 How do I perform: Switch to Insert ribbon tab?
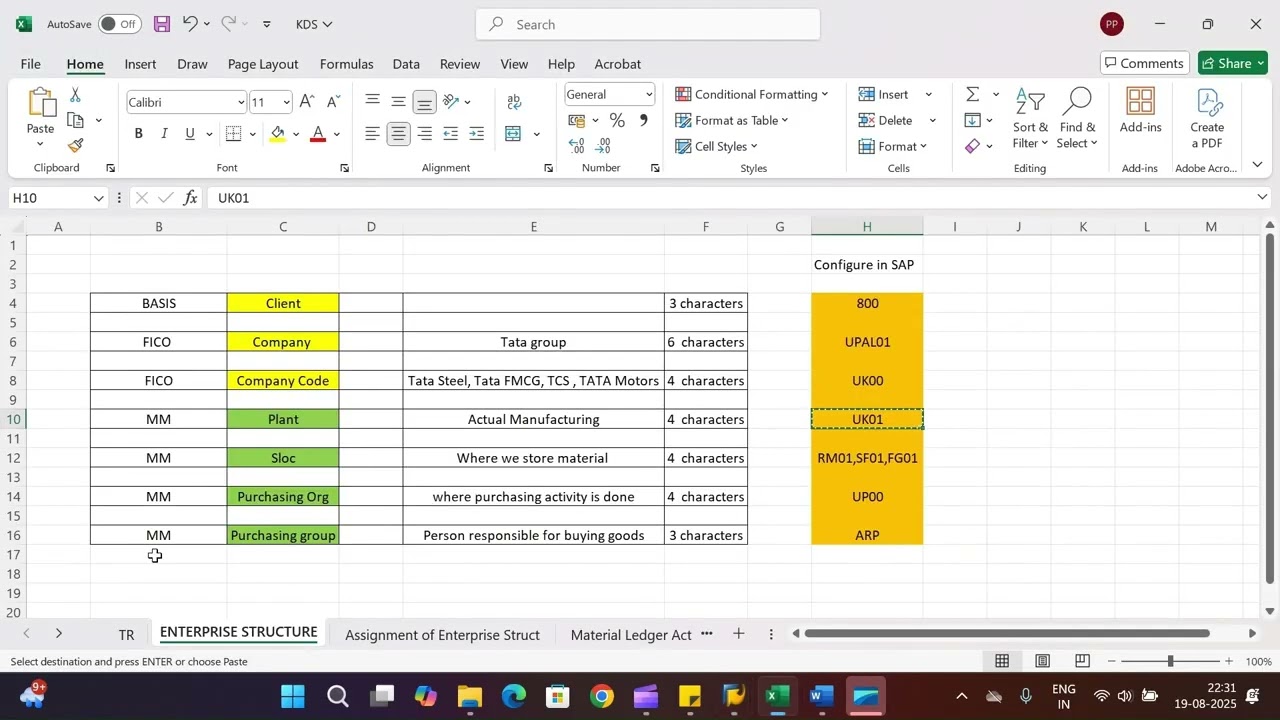coord(140,63)
